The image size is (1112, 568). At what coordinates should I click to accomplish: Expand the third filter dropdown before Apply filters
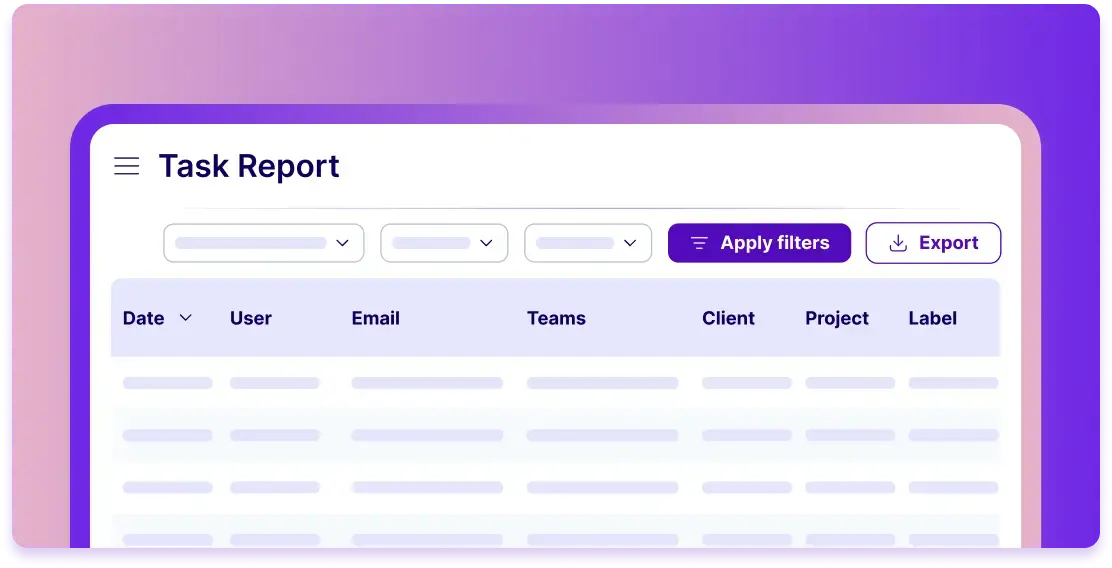point(588,243)
